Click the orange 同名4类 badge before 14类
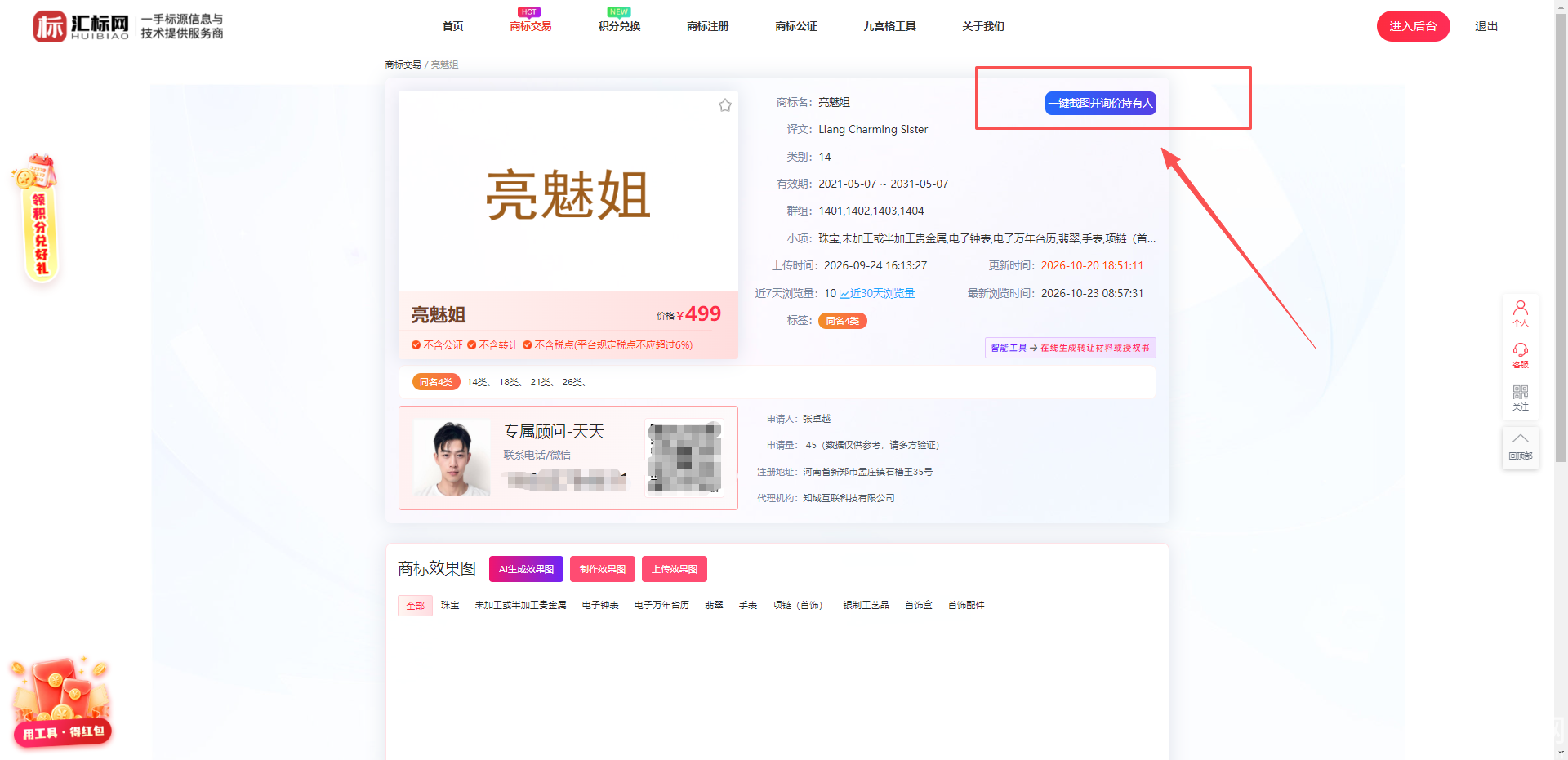The height and width of the screenshot is (760, 1568). (436, 382)
